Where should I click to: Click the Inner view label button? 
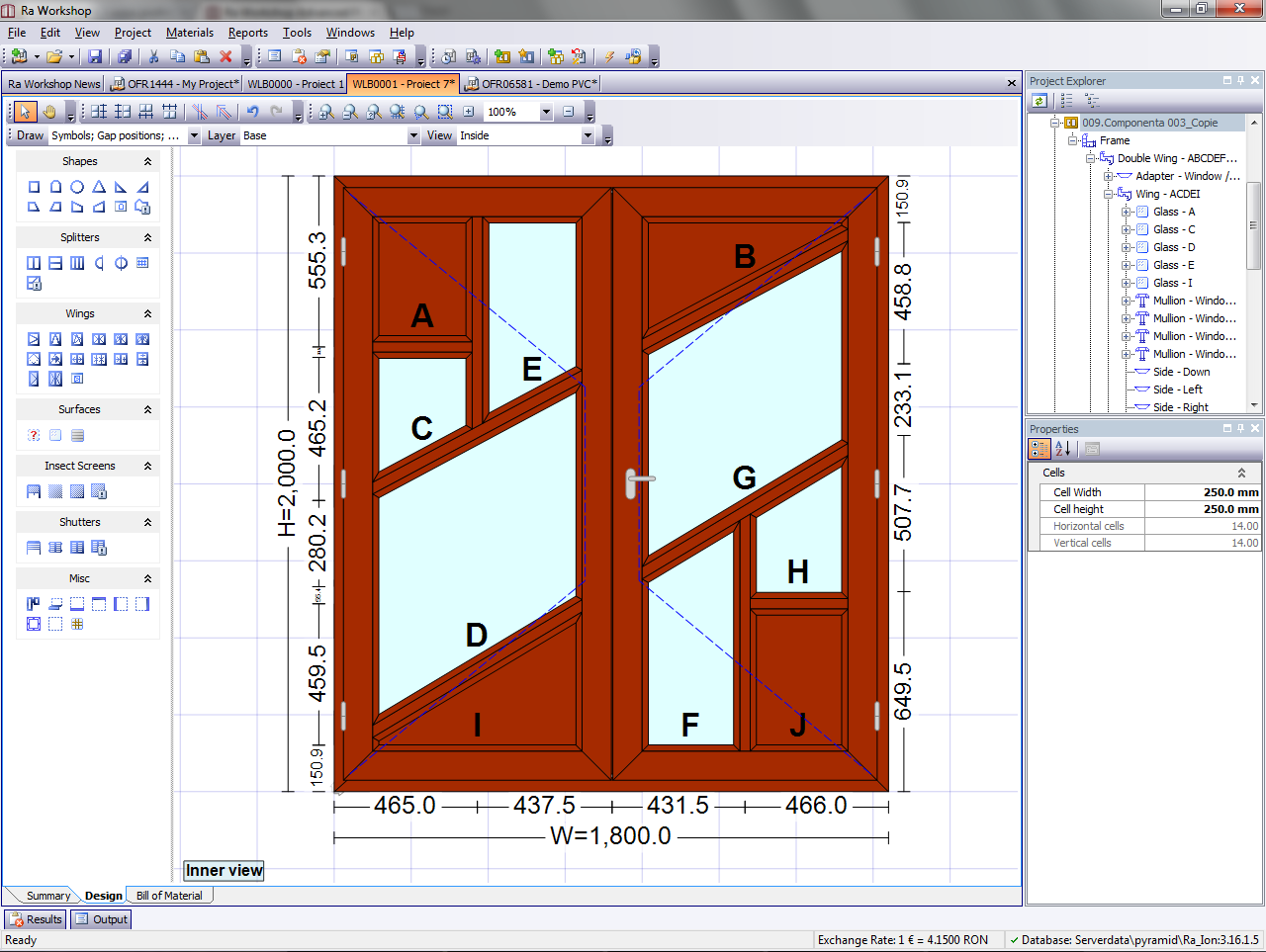(225, 871)
